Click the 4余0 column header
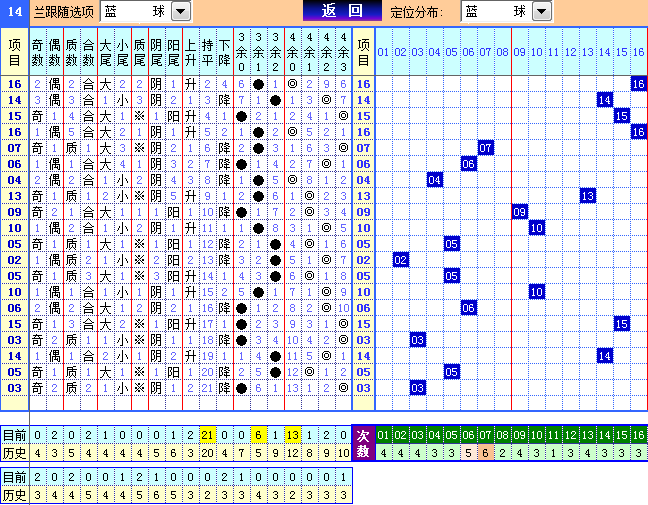The height and width of the screenshot is (505, 648). [293, 52]
